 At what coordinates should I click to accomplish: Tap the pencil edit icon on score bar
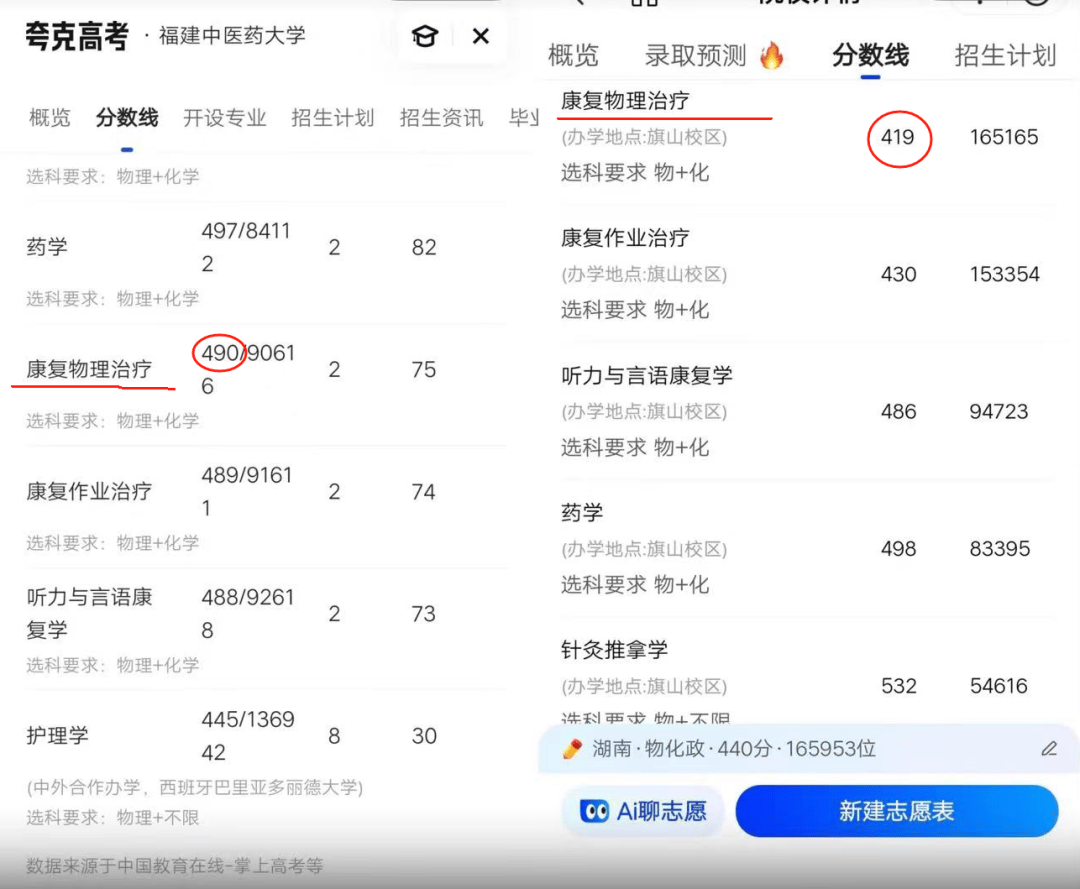click(x=1049, y=749)
